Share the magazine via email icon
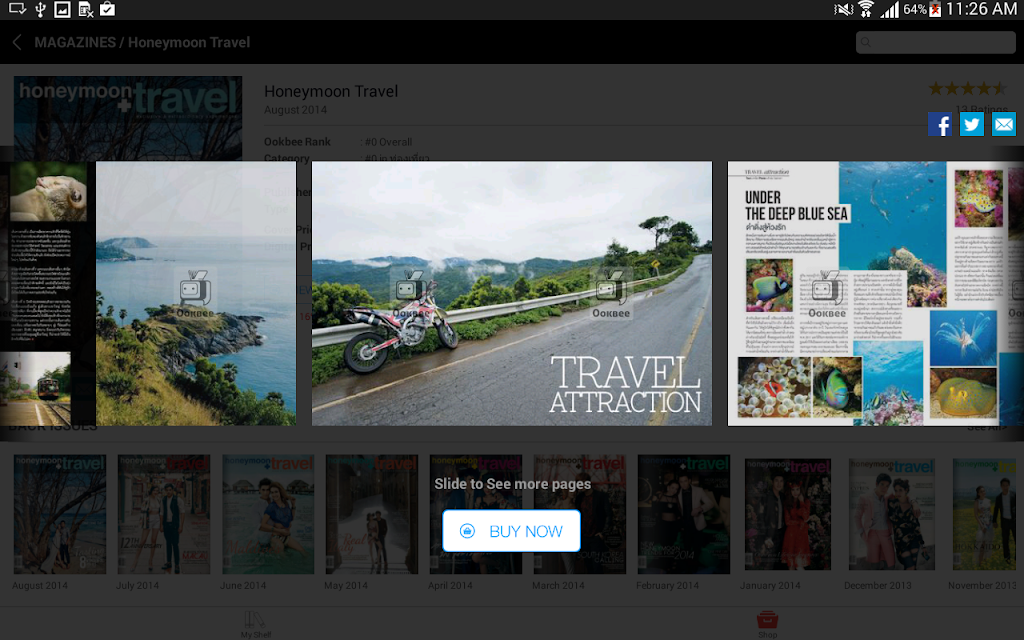Screen dimensions: 1024x640 pyautogui.click(x=1004, y=124)
